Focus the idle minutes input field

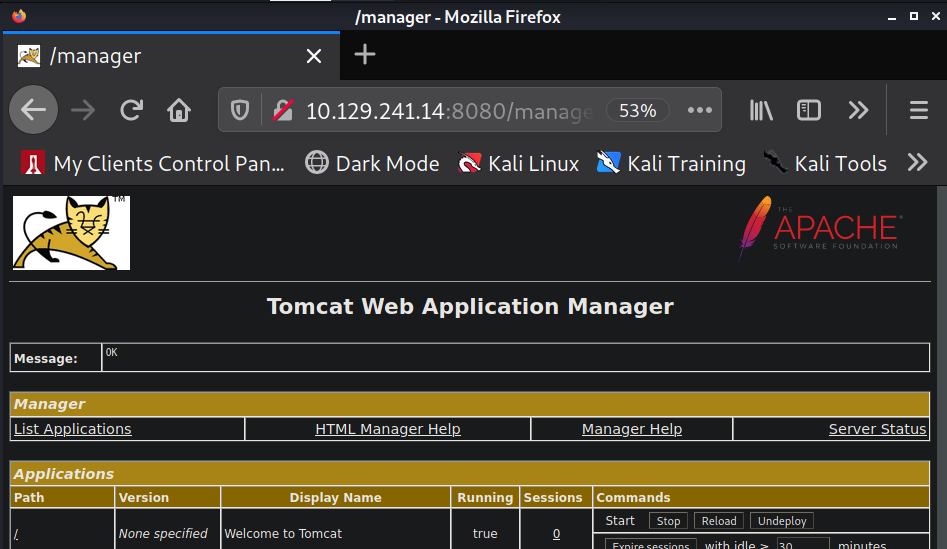point(803,544)
